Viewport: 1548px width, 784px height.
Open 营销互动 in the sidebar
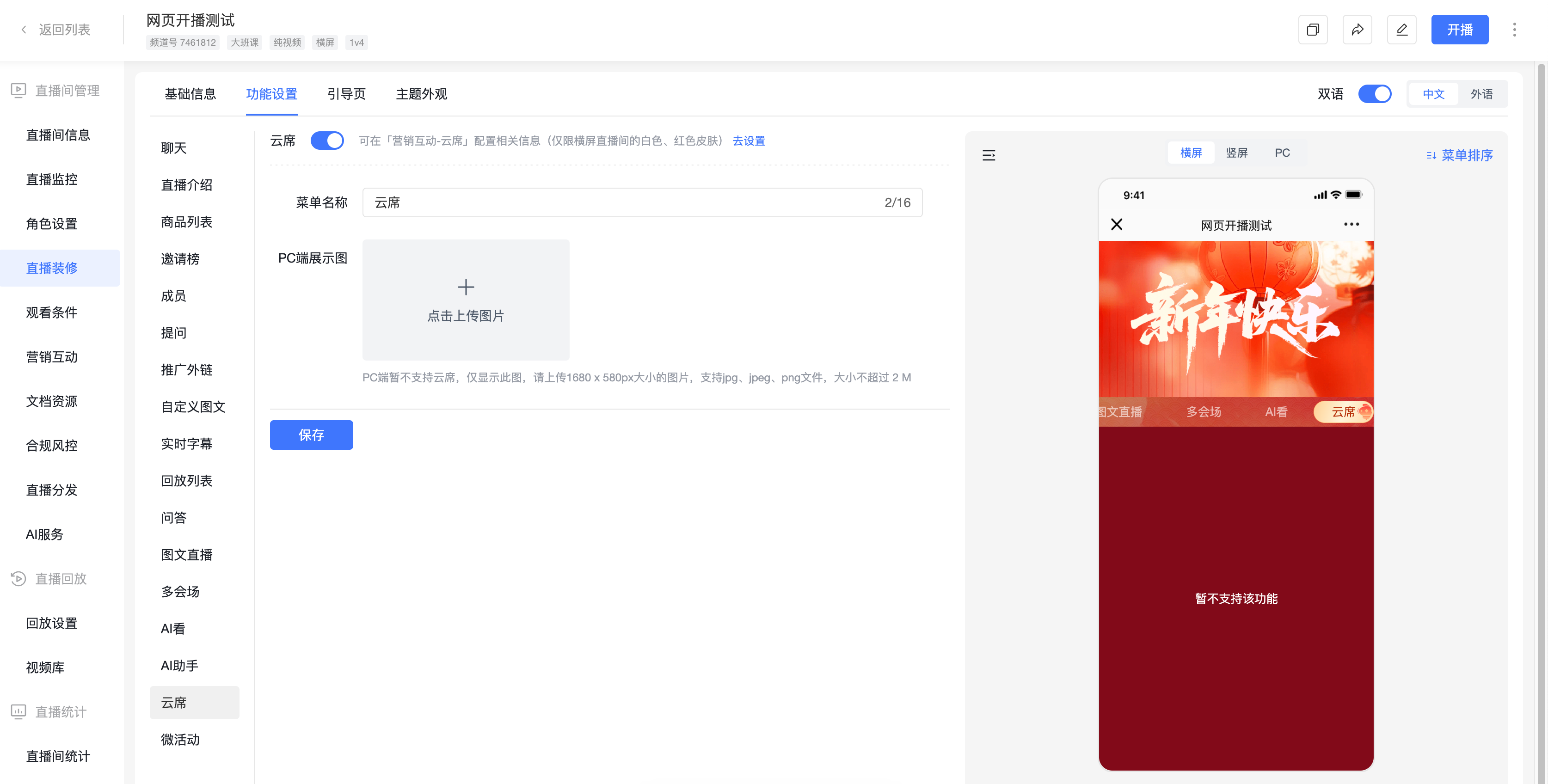52,357
